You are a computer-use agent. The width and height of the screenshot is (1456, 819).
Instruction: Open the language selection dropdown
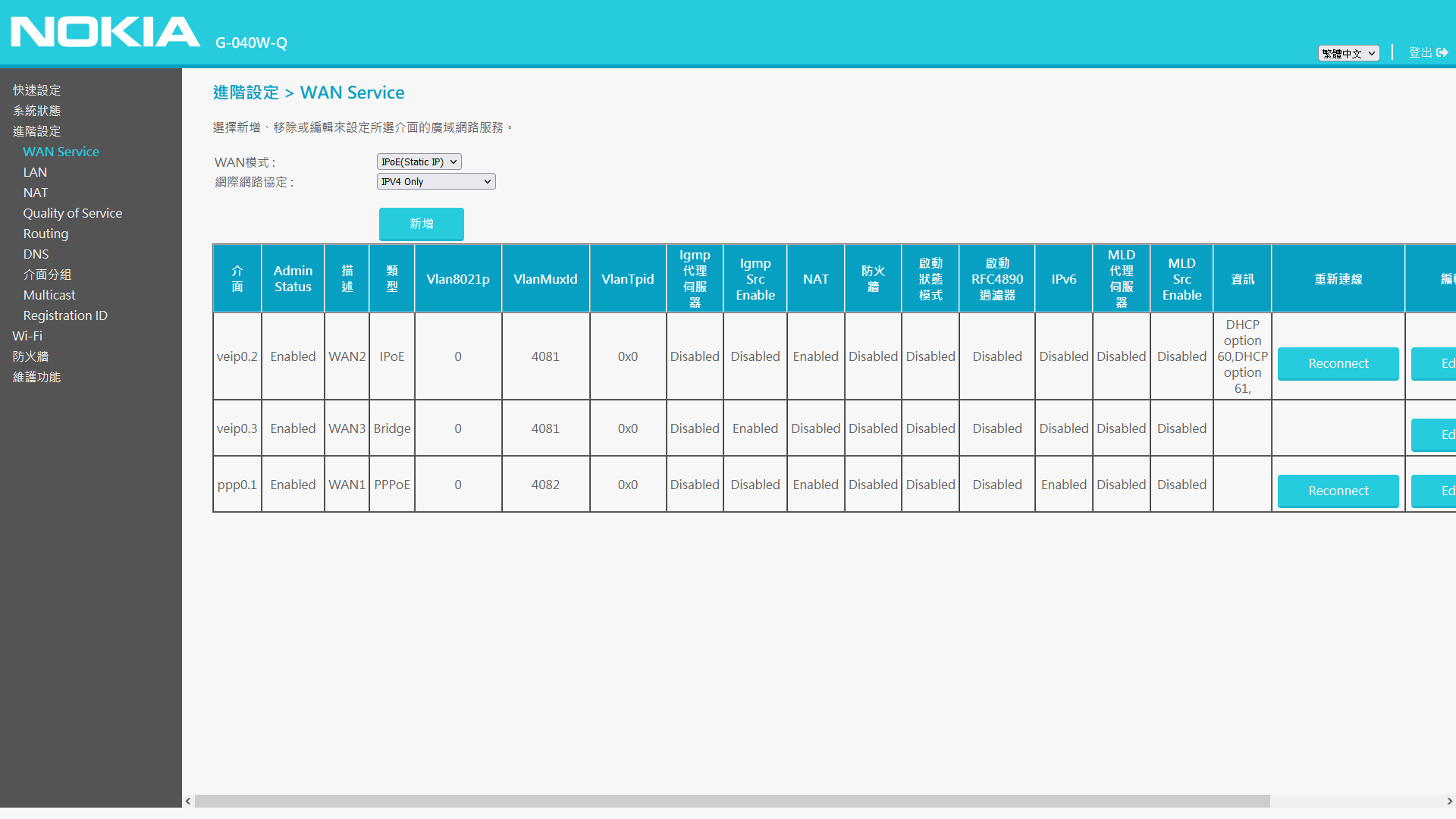click(1348, 53)
